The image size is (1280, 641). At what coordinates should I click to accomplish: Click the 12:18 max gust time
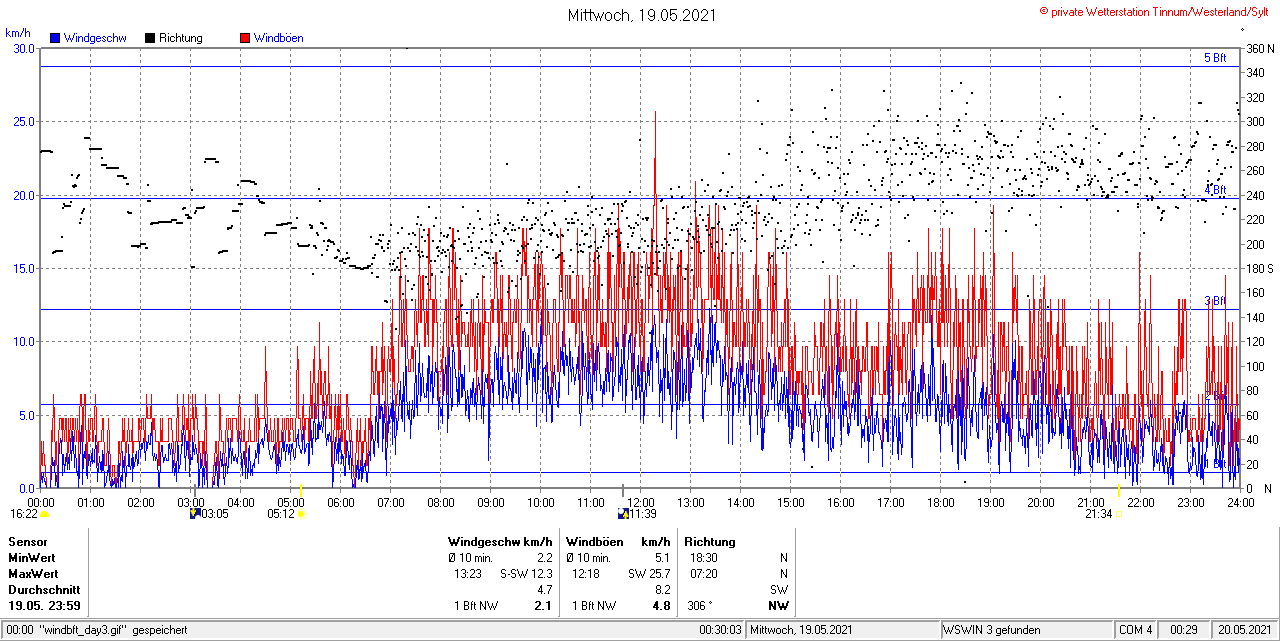(x=586, y=574)
